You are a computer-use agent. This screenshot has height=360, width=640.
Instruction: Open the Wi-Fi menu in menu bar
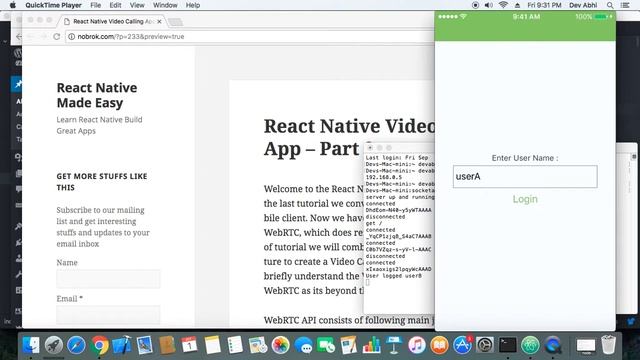tap(503, 5)
